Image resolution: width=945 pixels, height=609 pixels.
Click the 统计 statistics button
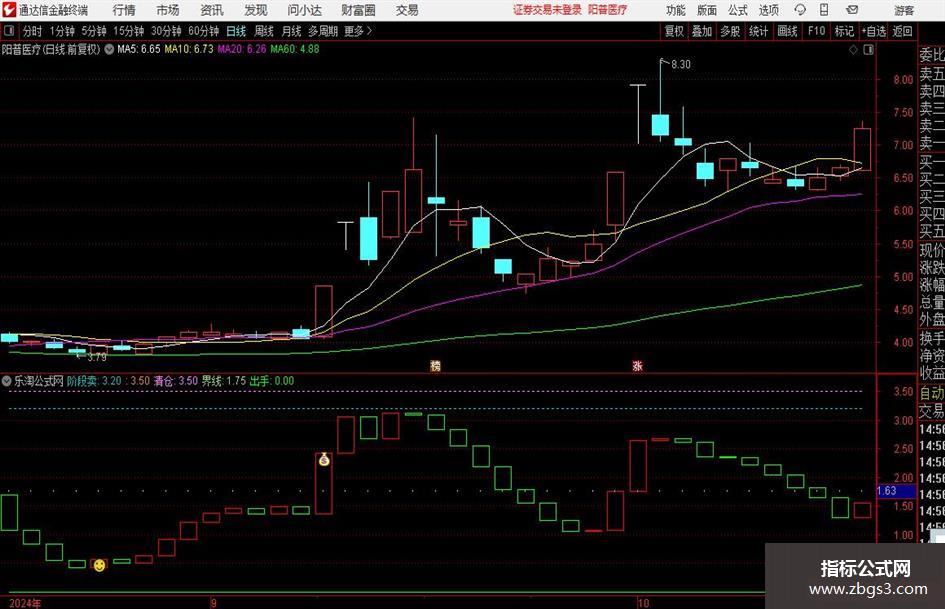[x=758, y=31]
